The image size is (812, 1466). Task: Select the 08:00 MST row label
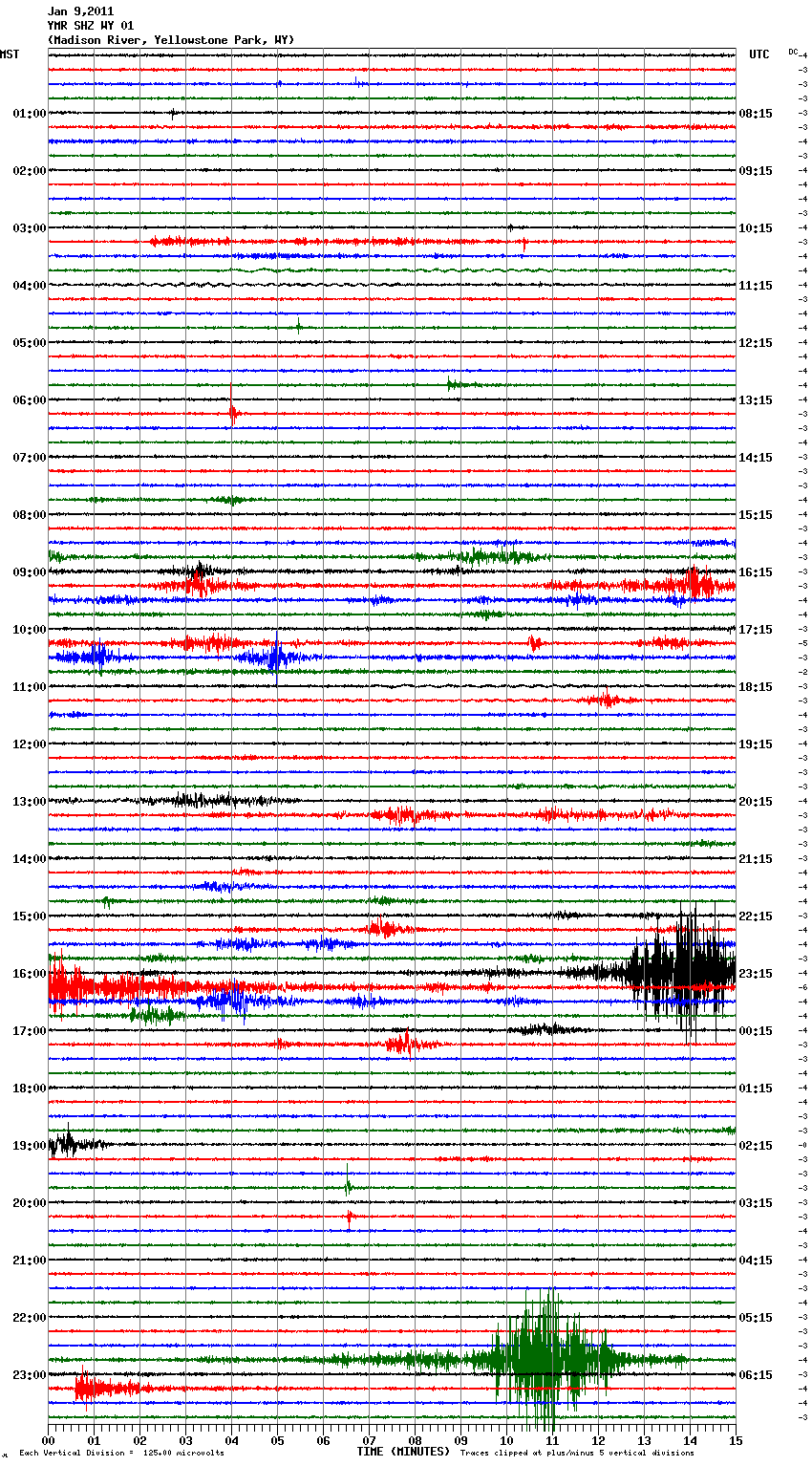(x=30, y=515)
